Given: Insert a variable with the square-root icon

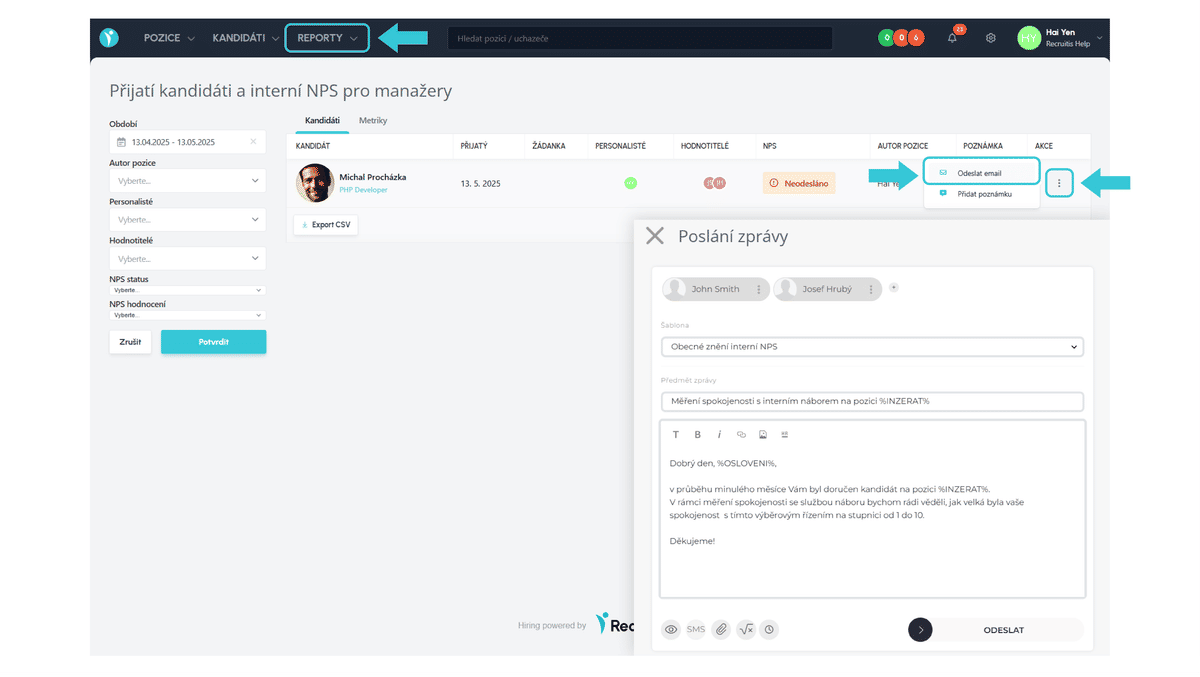Looking at the screenshot, I should 745,630.
